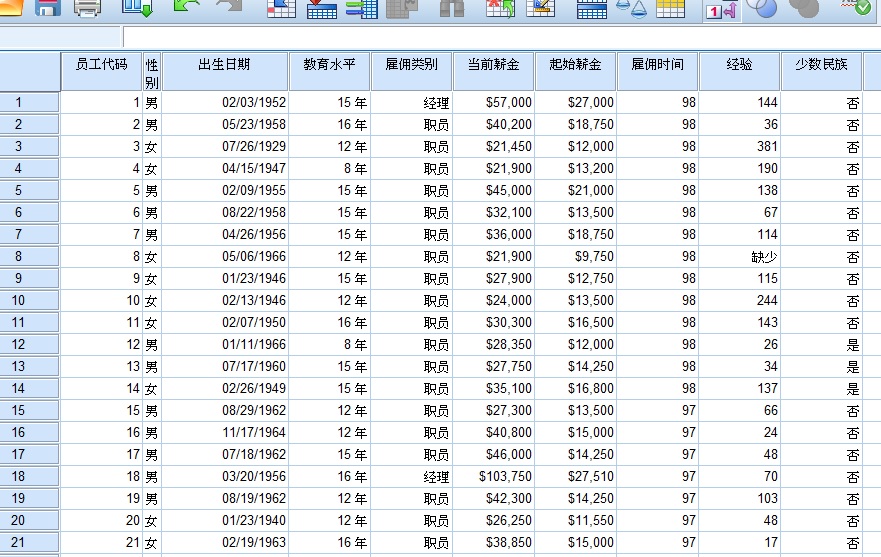
Task: Select row header 18
Action: 29,477
